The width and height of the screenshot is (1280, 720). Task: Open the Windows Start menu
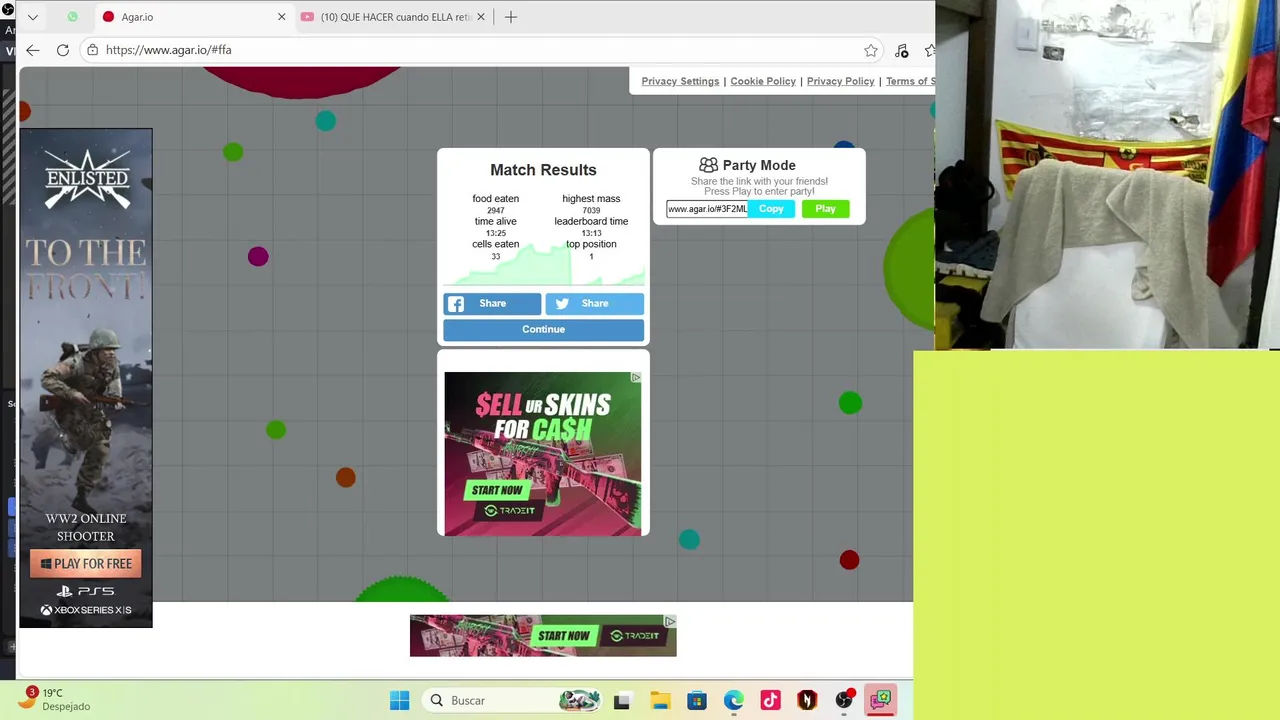(399, 701)
